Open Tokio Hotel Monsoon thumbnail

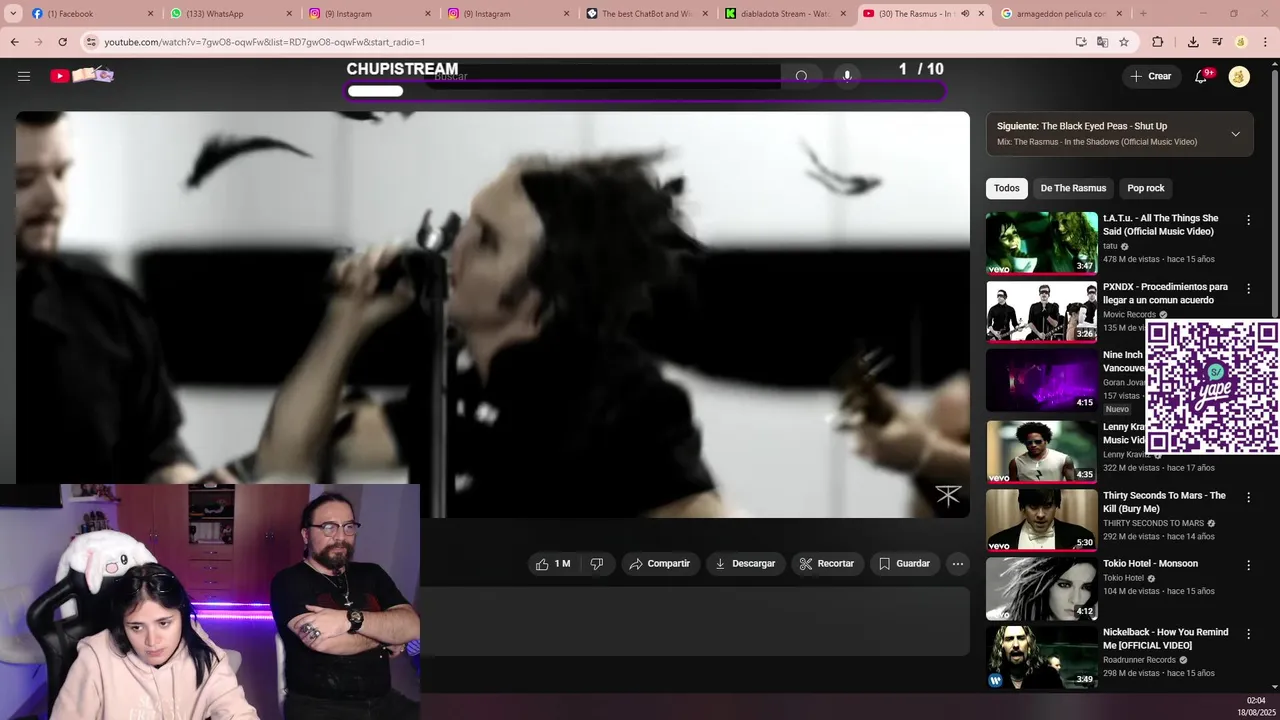1042,589
